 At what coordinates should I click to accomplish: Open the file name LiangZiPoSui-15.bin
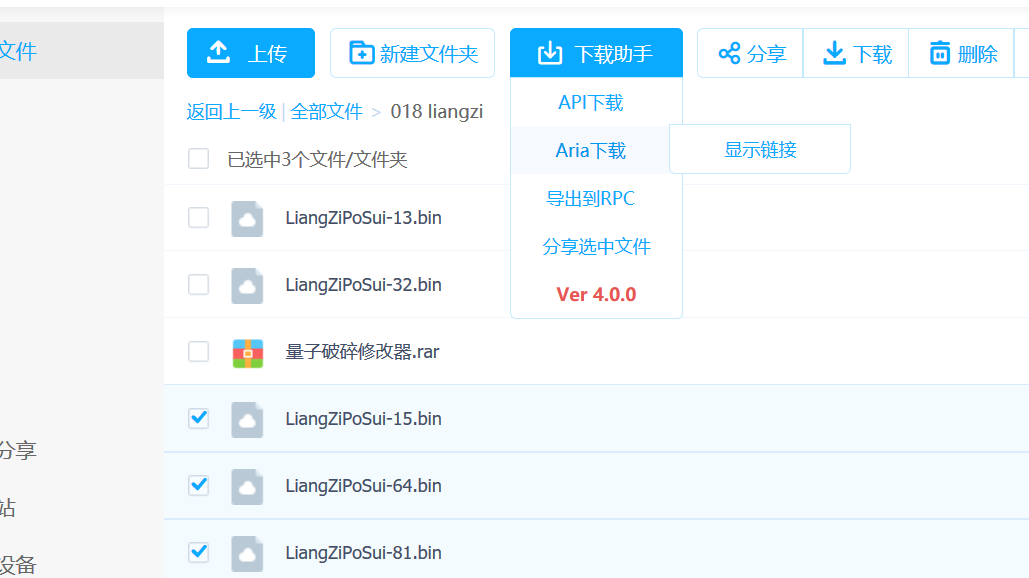tap(363, 419)
